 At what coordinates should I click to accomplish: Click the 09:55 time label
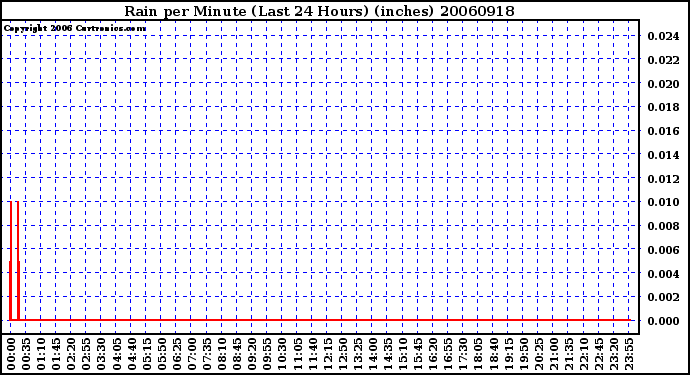tap(267, 354)
